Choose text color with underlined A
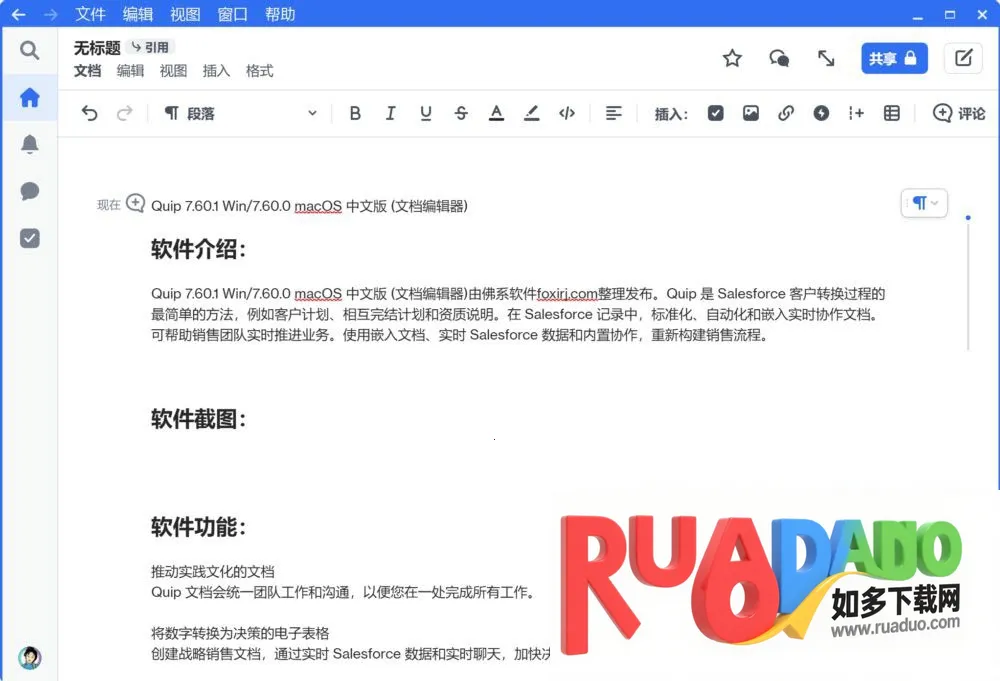The image size is (1000, 681). (x=496, y=113)
